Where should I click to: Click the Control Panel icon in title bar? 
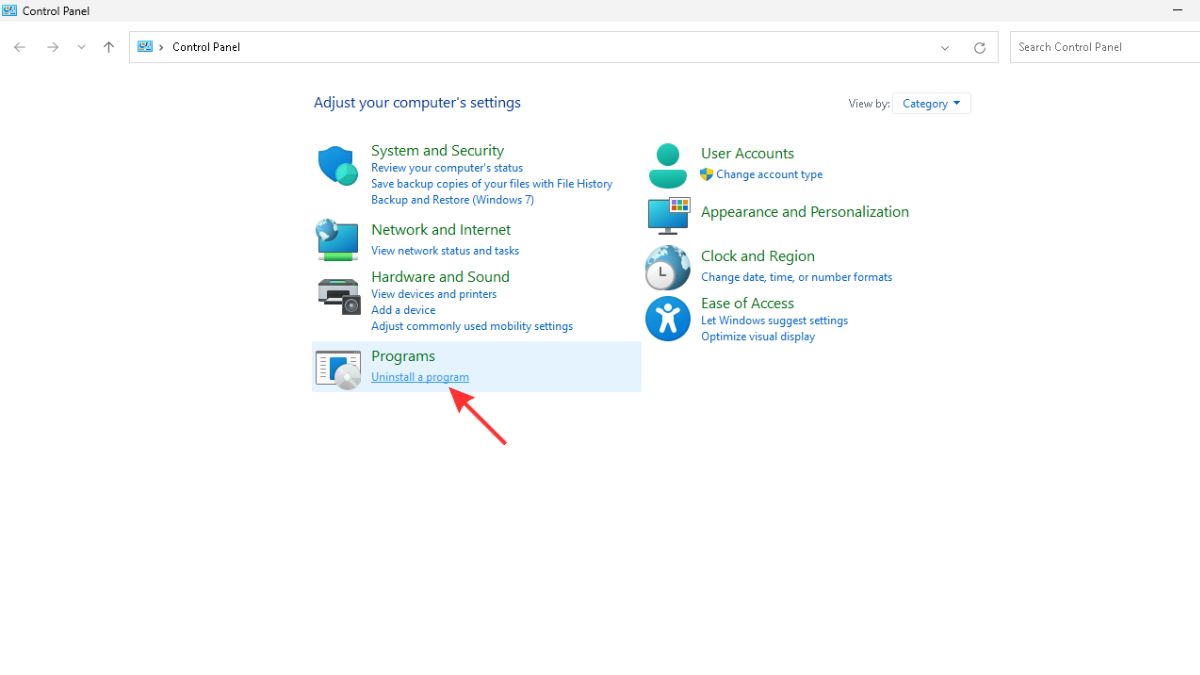coord(10,10)
